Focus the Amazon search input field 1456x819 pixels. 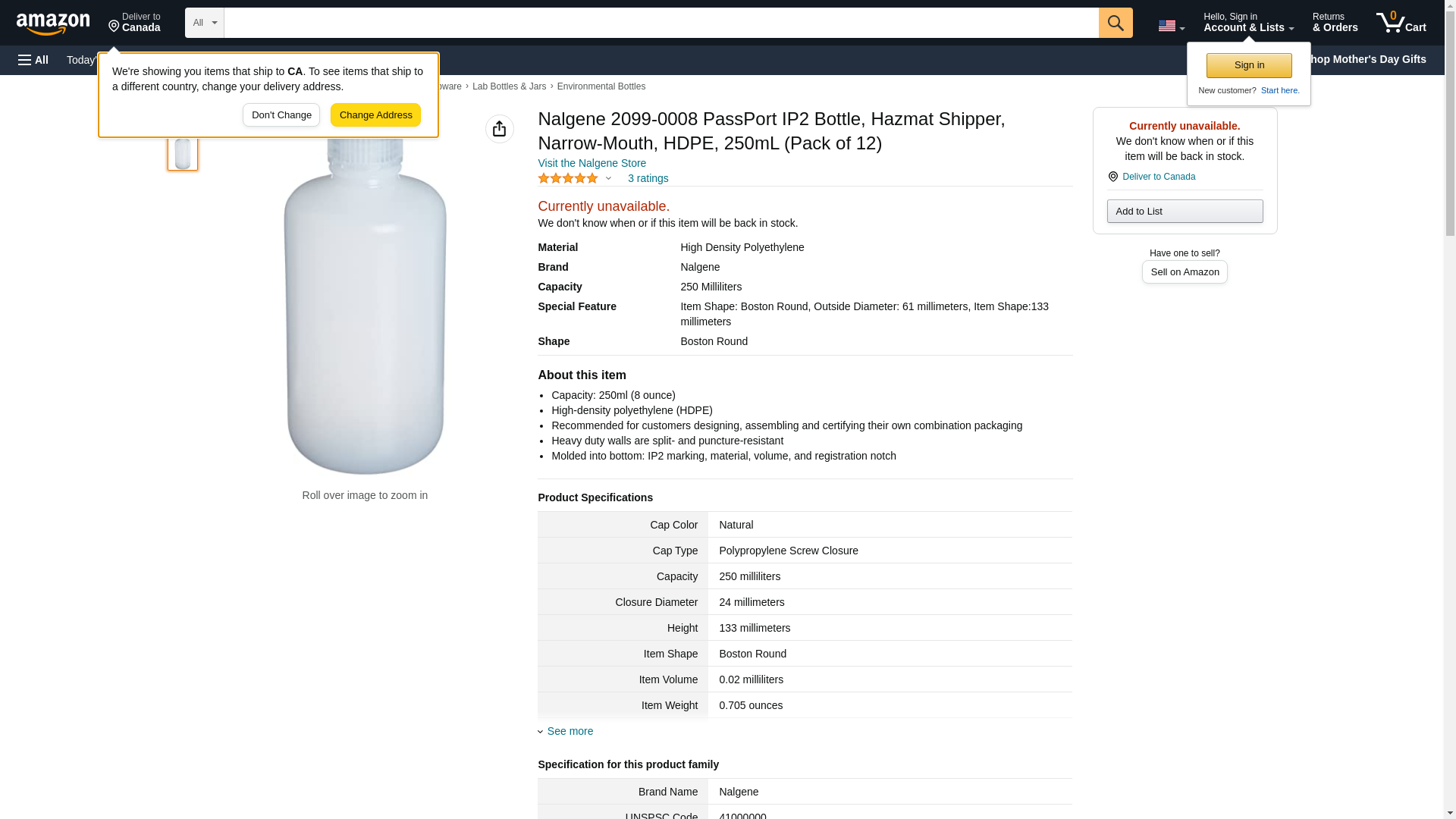[x=661, y=23]
